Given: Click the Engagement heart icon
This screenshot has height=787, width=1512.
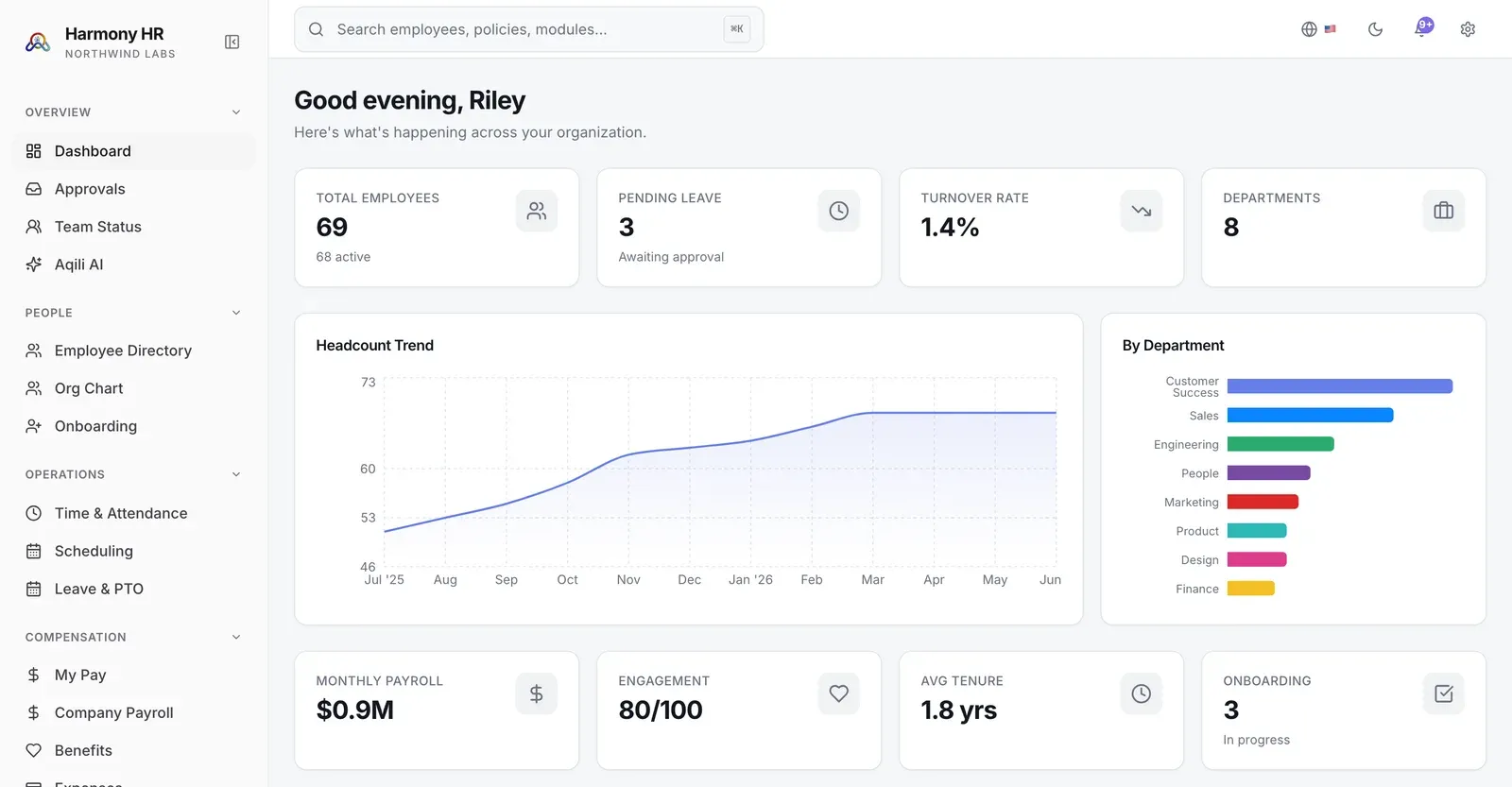Looking at the screenshot, I should click(839, 693).
